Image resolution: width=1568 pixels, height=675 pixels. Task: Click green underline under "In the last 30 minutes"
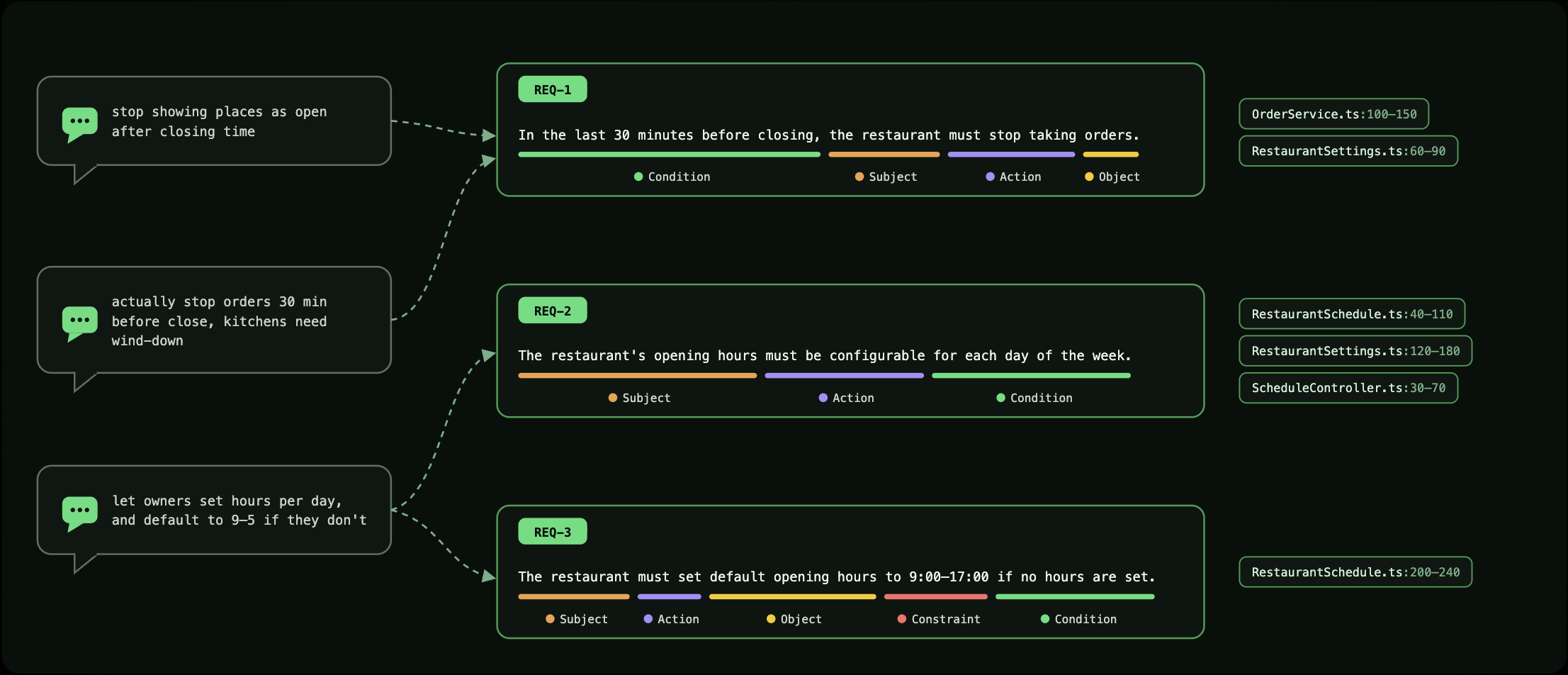[x=669, y=155]
